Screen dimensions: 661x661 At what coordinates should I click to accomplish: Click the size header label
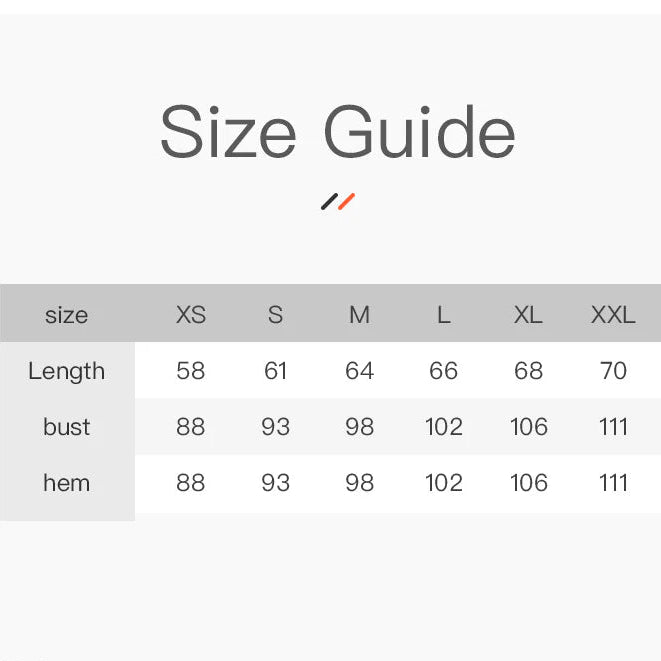66,315
